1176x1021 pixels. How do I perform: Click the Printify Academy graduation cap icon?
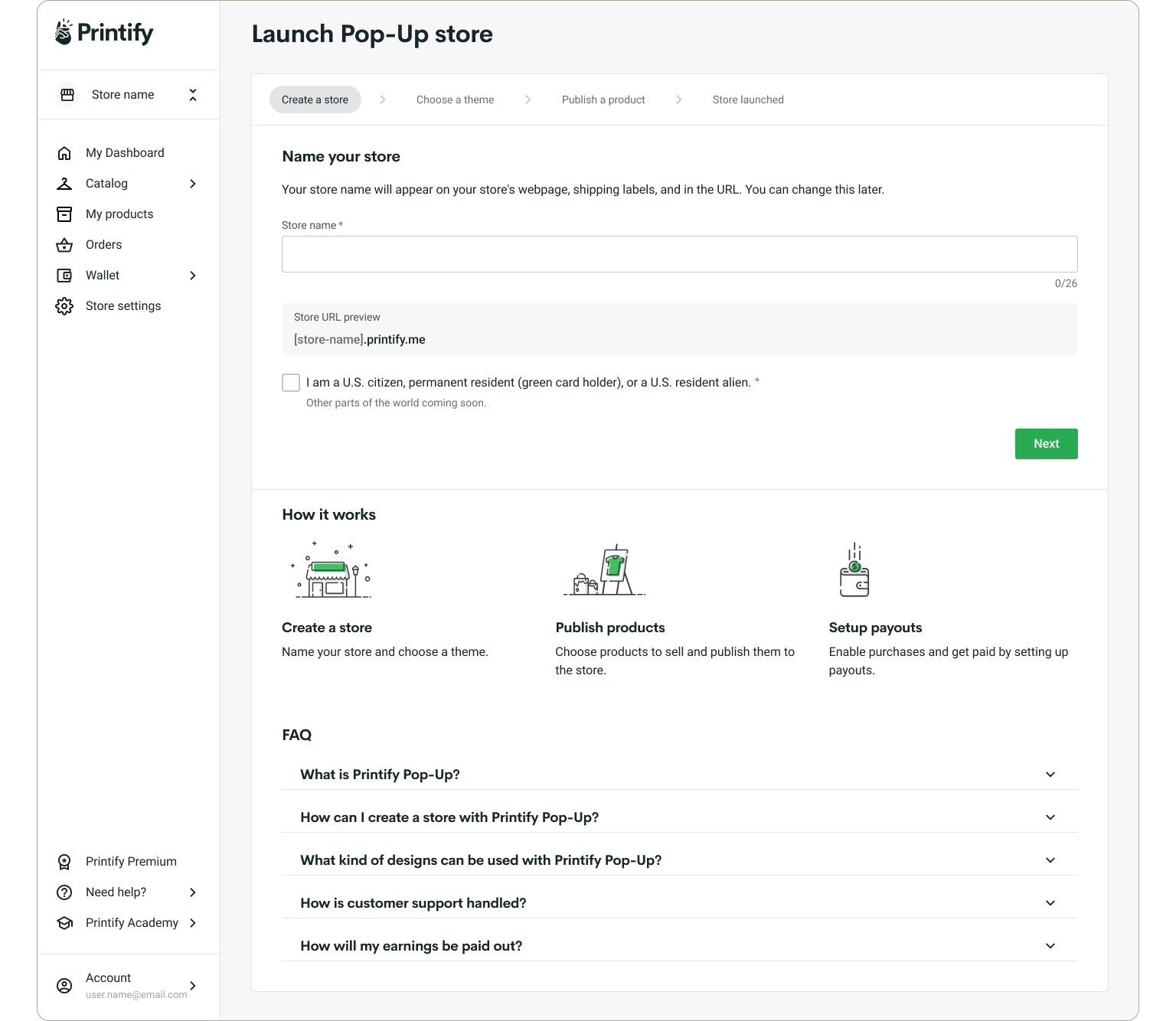tap(64, 923)
